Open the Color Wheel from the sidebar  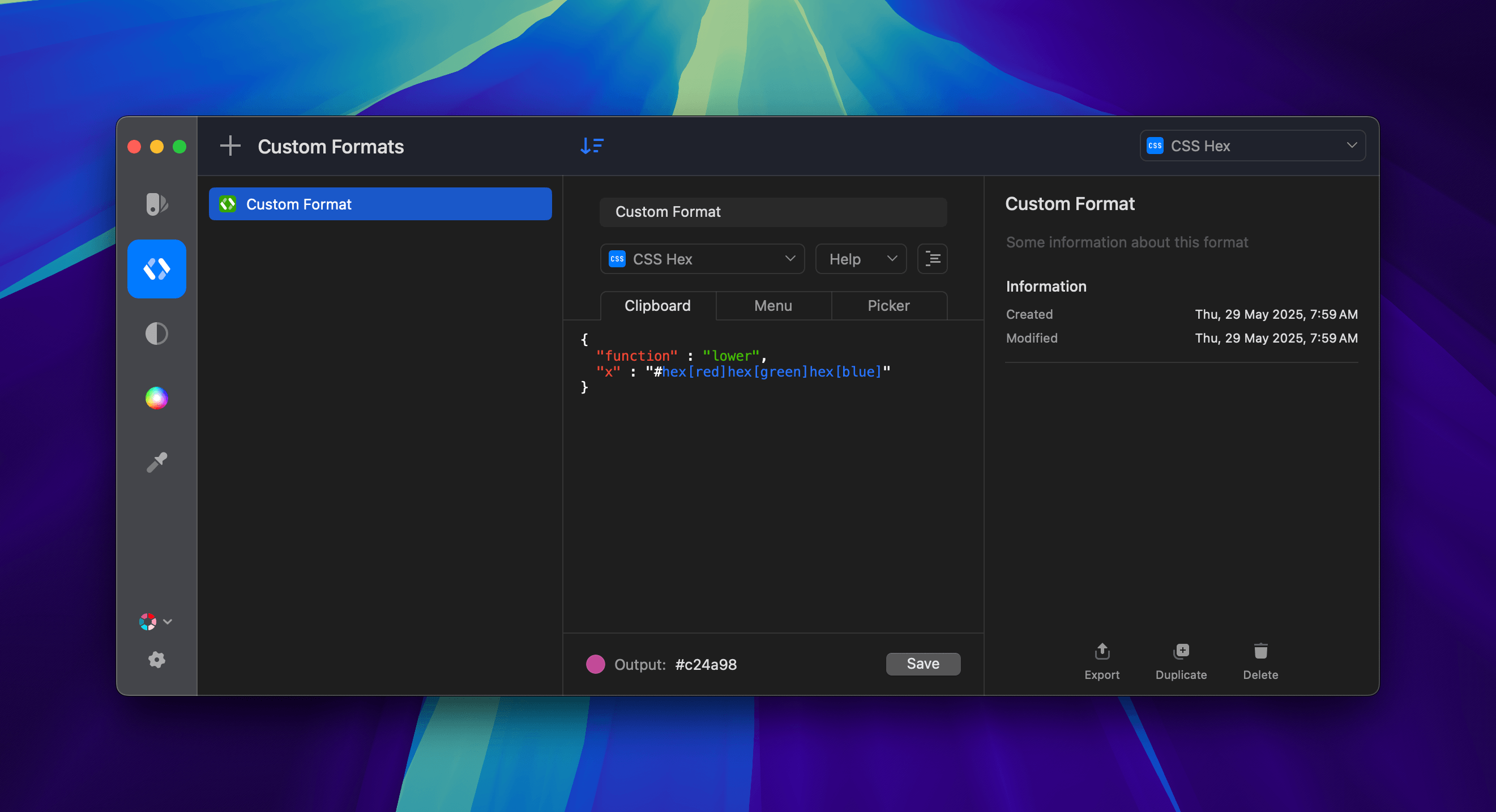coord(156,398)
